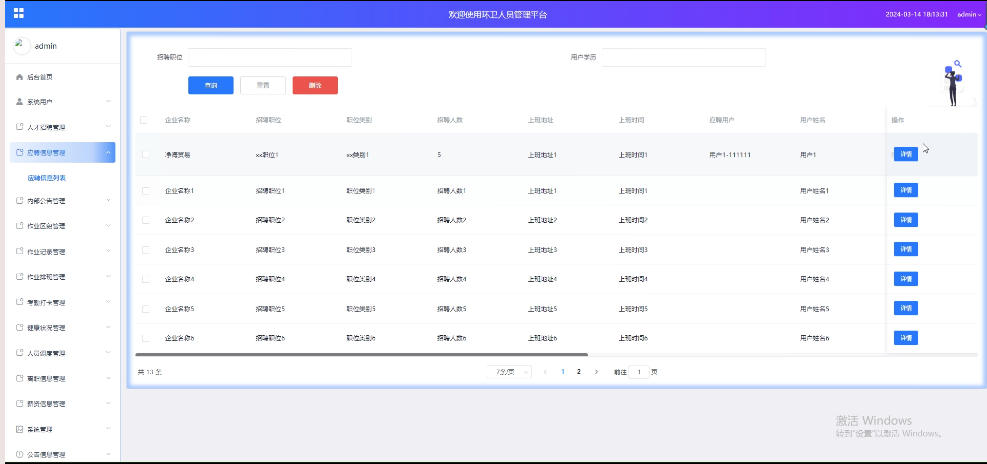Click the cell 用户1-111111
This screenshot has width=987, height=464.
[730, 154]
